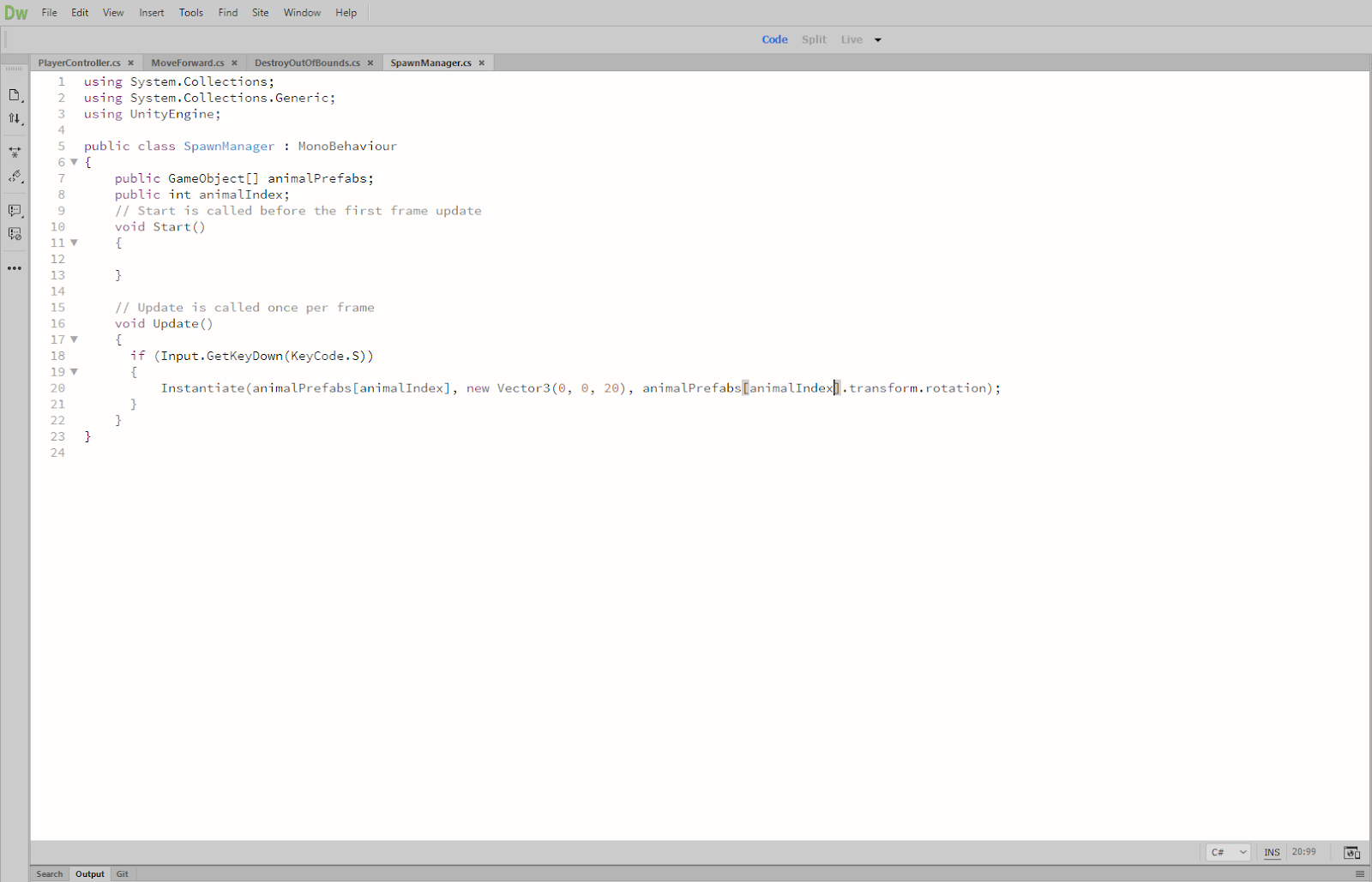The width and height of the screenshot is (1372, 882).
Task: Open the File menu
Action: click(x=50, y=13)
